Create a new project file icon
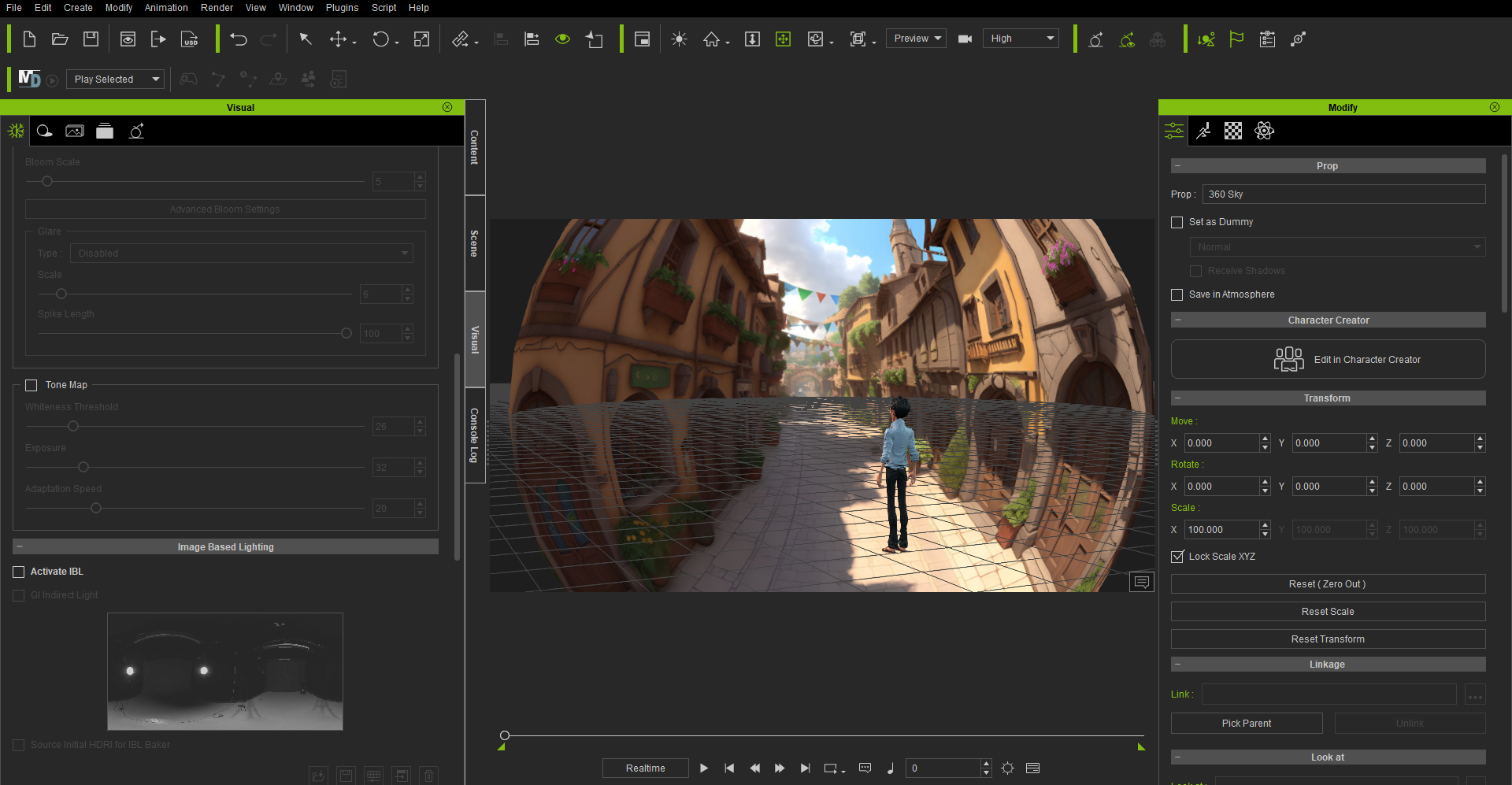The image size is (1512, 785). click(x=29, y=39)
